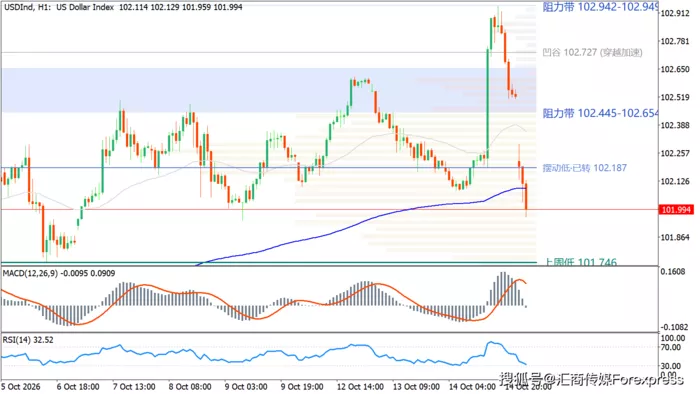Click the blue RSI line peak
Screen dimensions: 700x394
491,343
